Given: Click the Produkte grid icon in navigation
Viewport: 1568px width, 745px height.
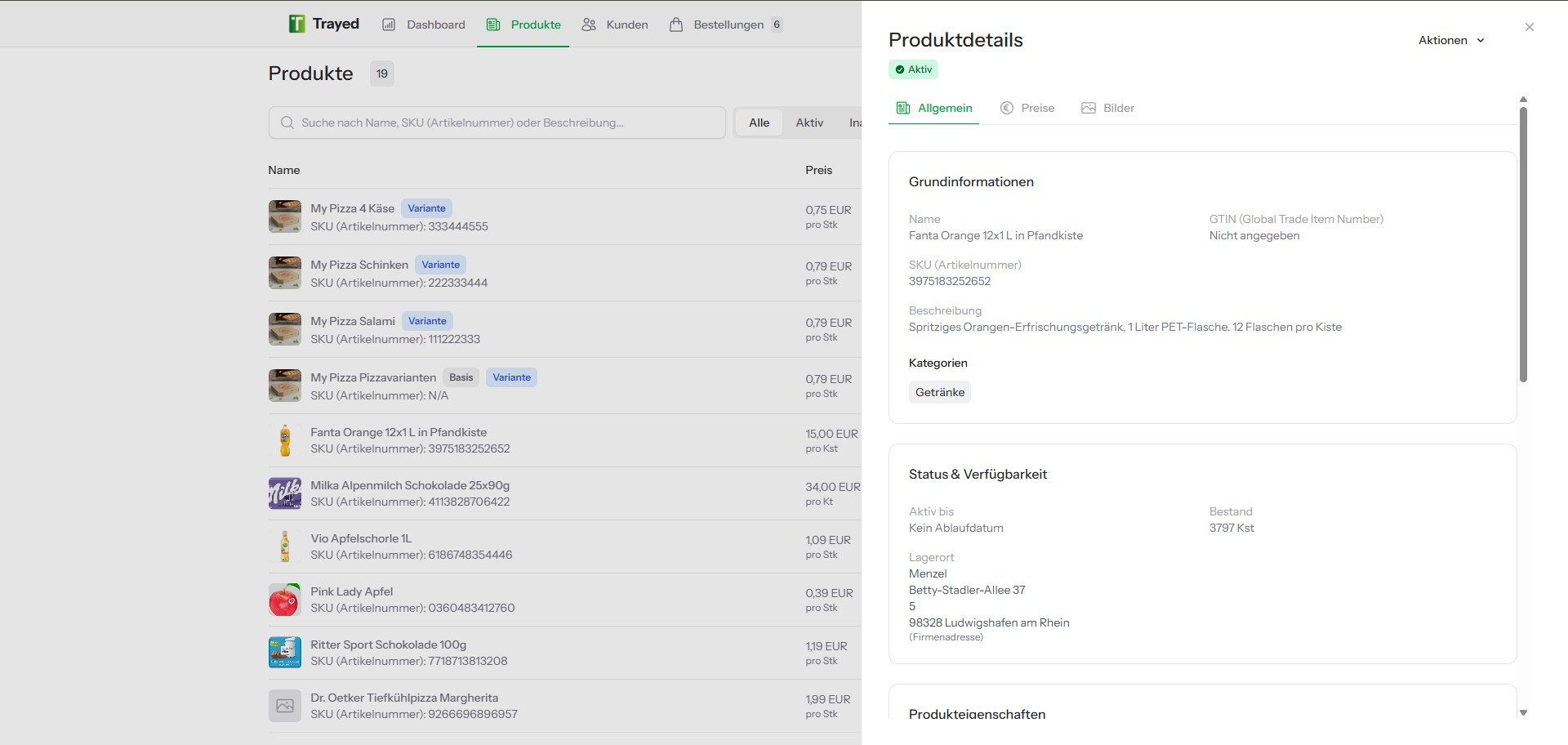Looking at the screenshot, I should (492, 25).
